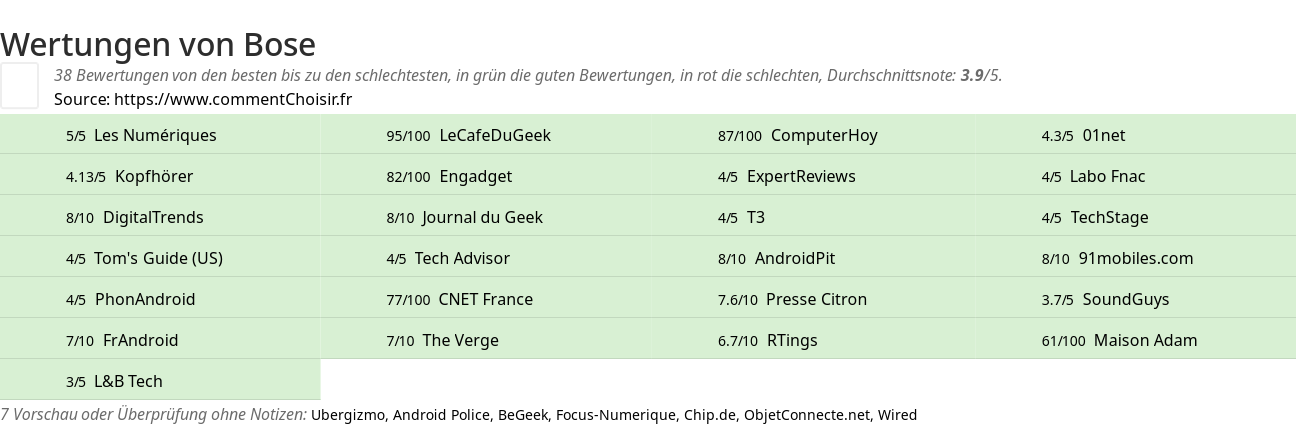Click the Labo Fnac review entry
The image size is (1296, 425).
(x=1135, y=176)
